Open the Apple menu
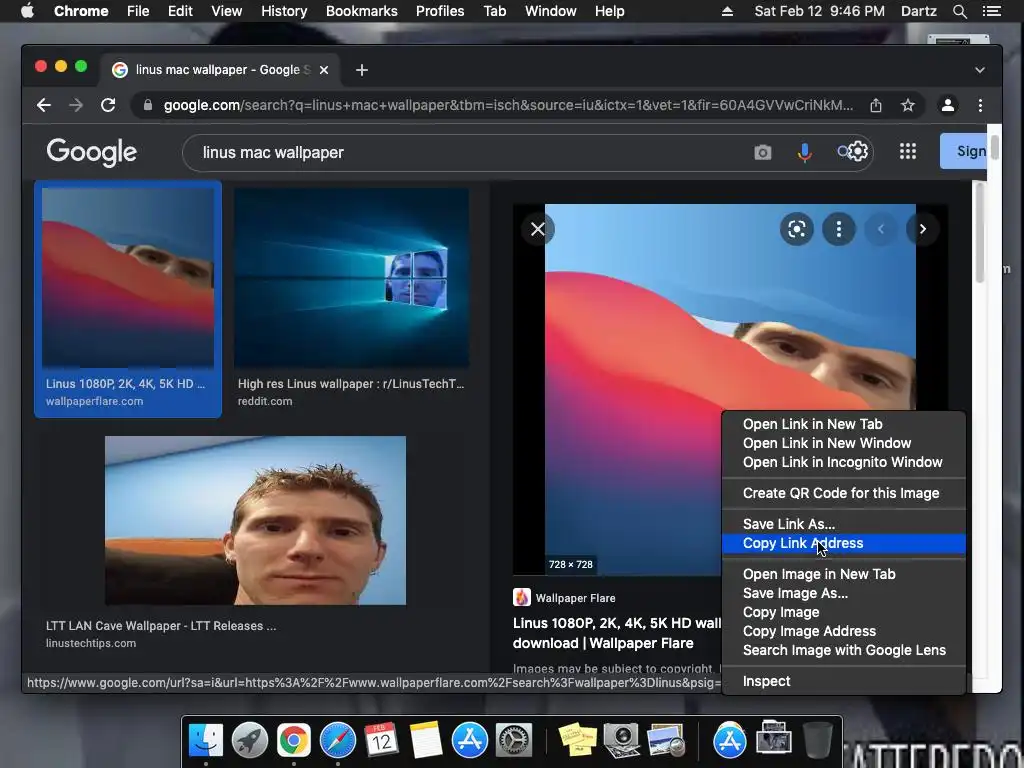Screen dimensions: 1024x768 (27, 10)
